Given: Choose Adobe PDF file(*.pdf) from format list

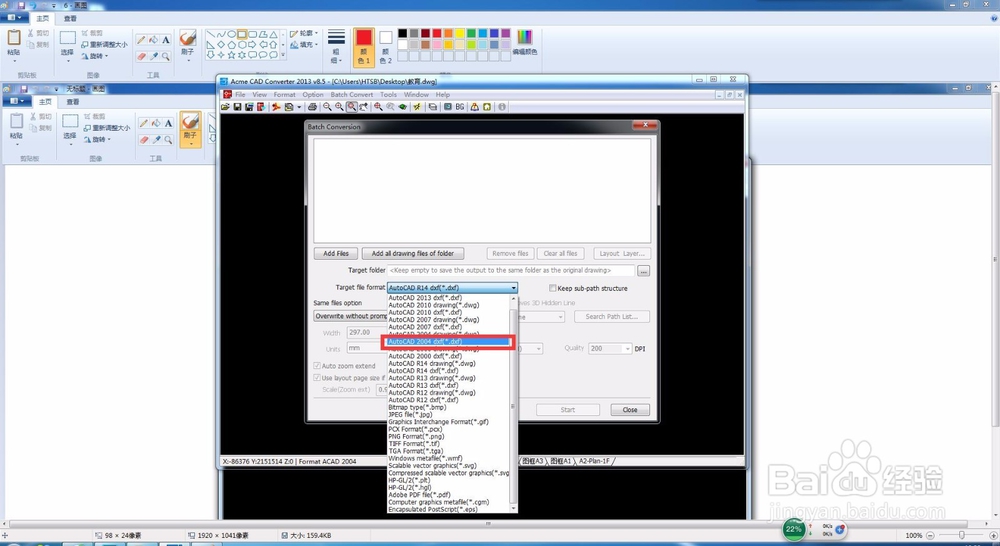Looking at the screenshot, I should pos(420,495).
